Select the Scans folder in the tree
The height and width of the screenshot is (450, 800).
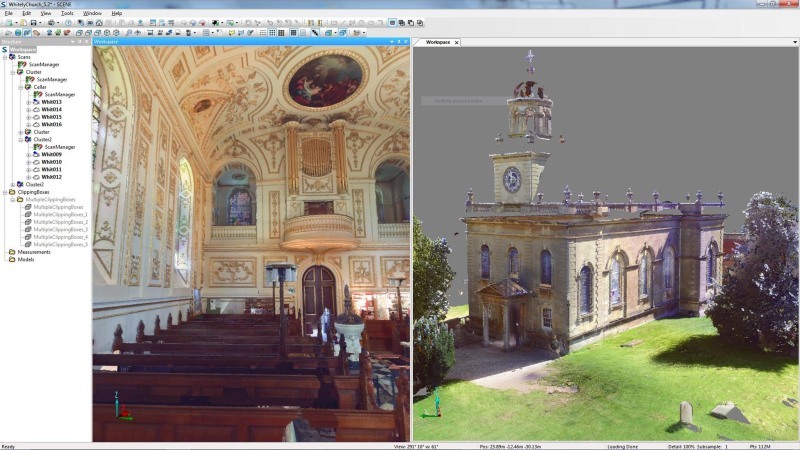click(x=24, y=57)
